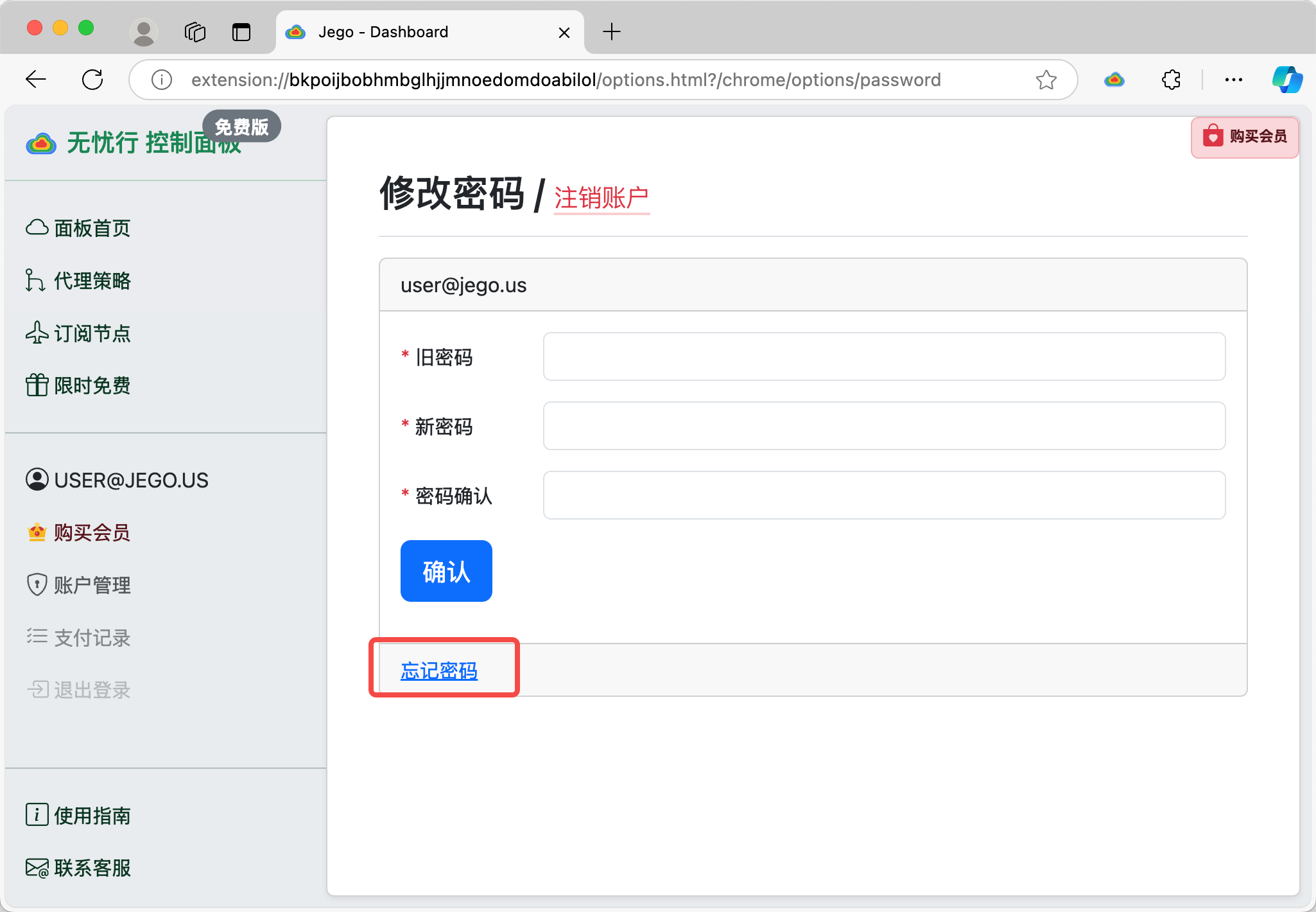Viewport: 1316px width, 912px height.
Task: Click the pink 购买会员 button at the top right
Action: [x=1244, y=136]
